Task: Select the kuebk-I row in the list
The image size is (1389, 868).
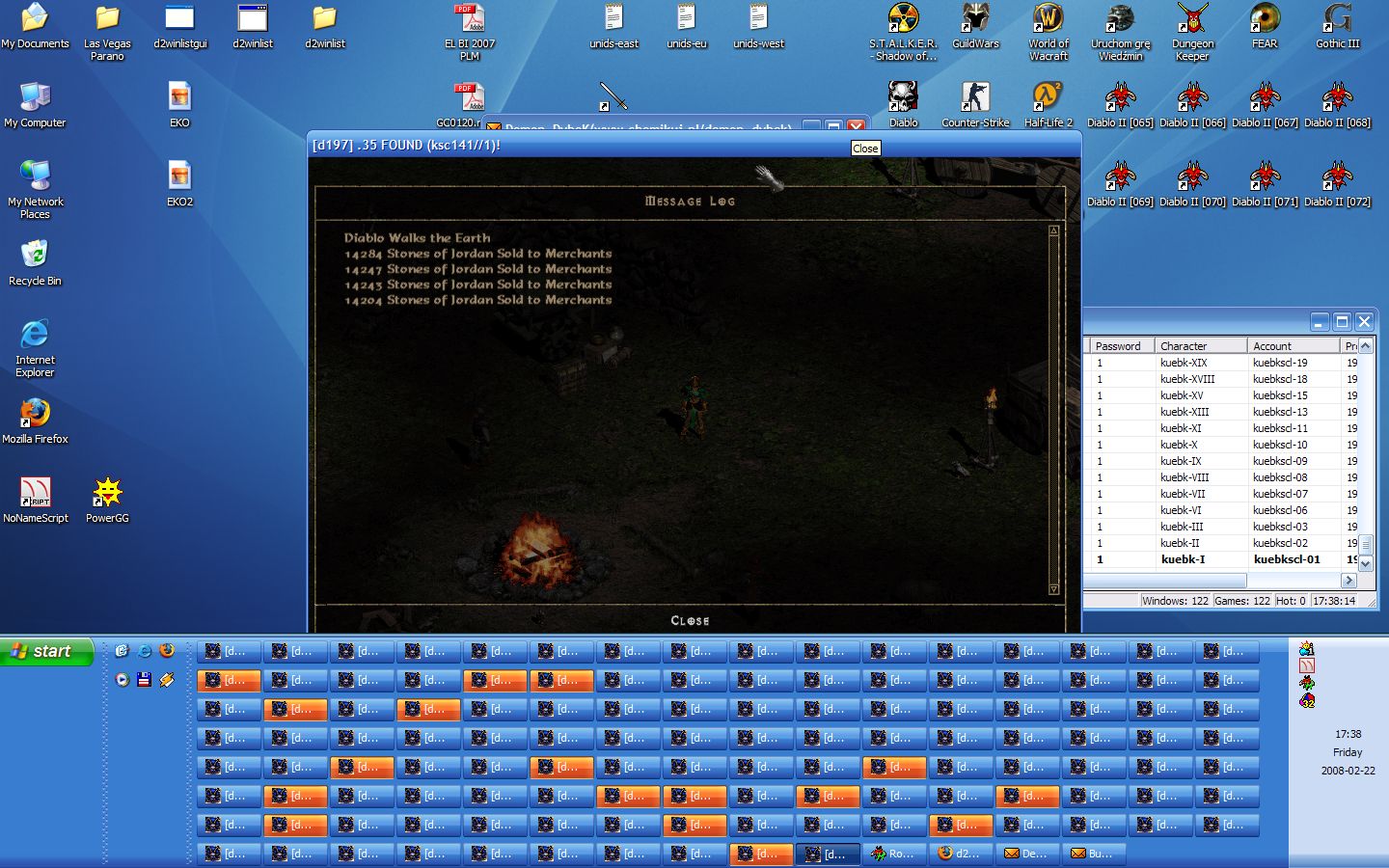Action: (x=1221, y=559)
